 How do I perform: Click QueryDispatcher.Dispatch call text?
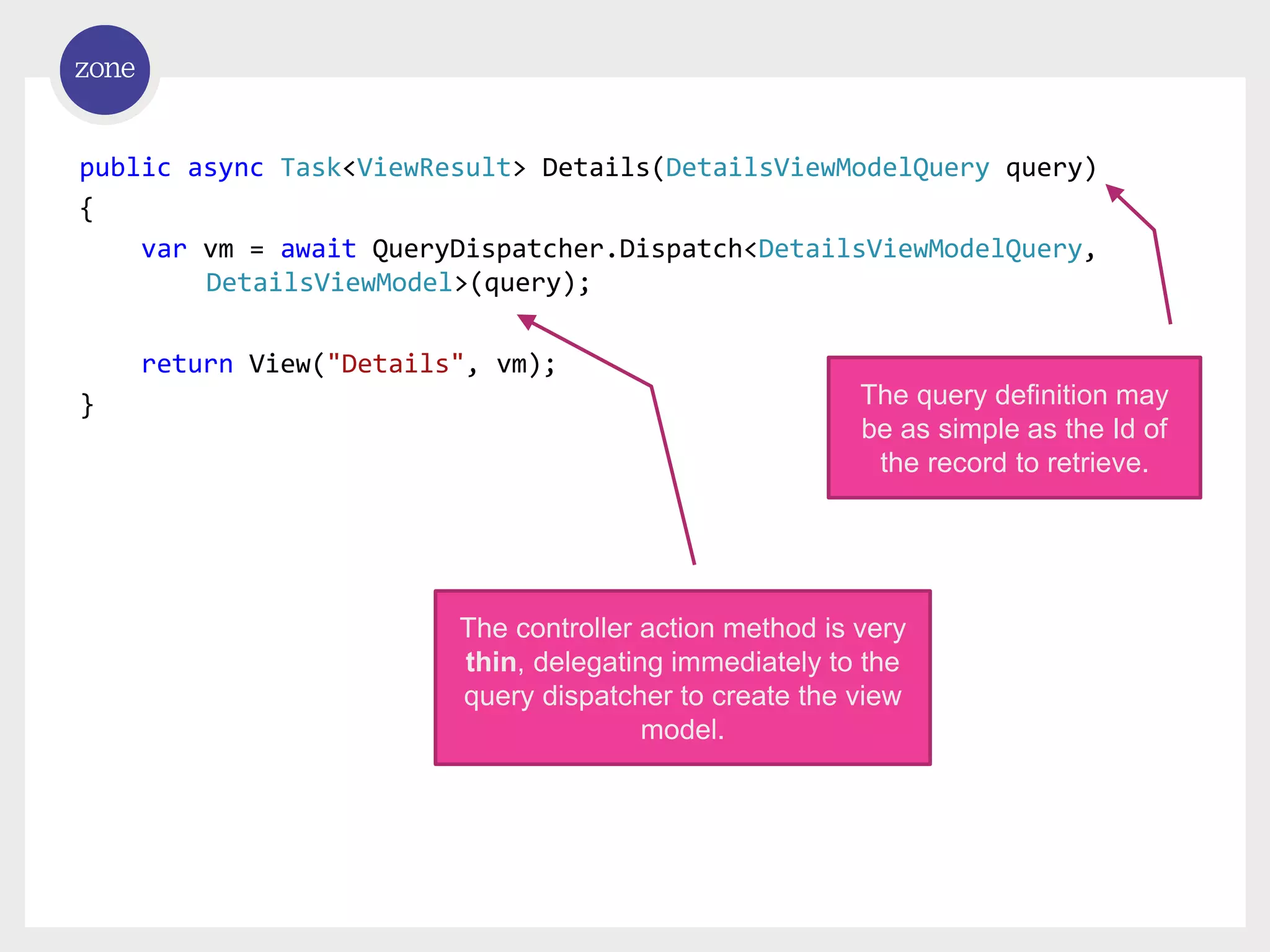coord(557,249)
